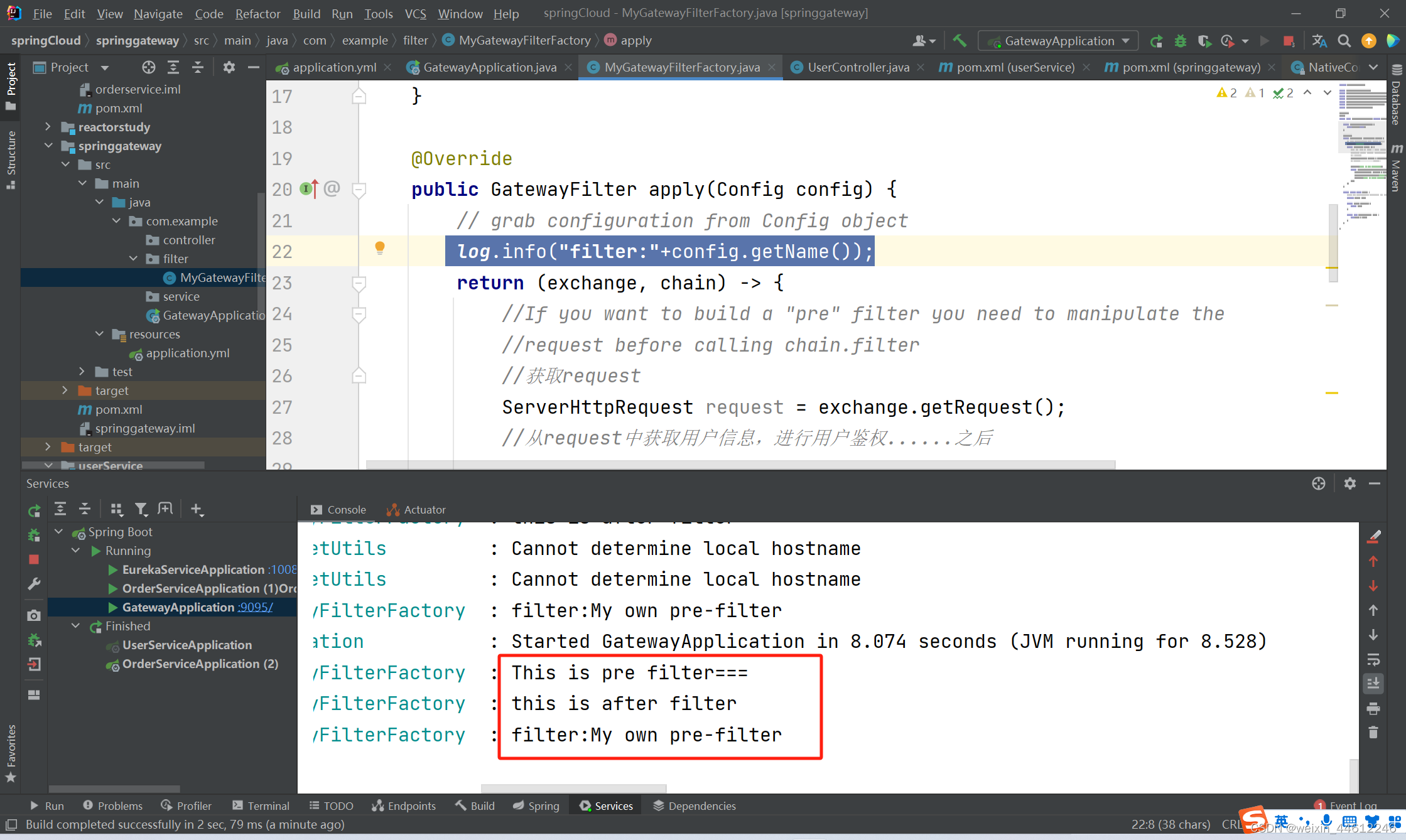Print console output with printer icon
1406x840 pixels.
(x=1373, y=708)
